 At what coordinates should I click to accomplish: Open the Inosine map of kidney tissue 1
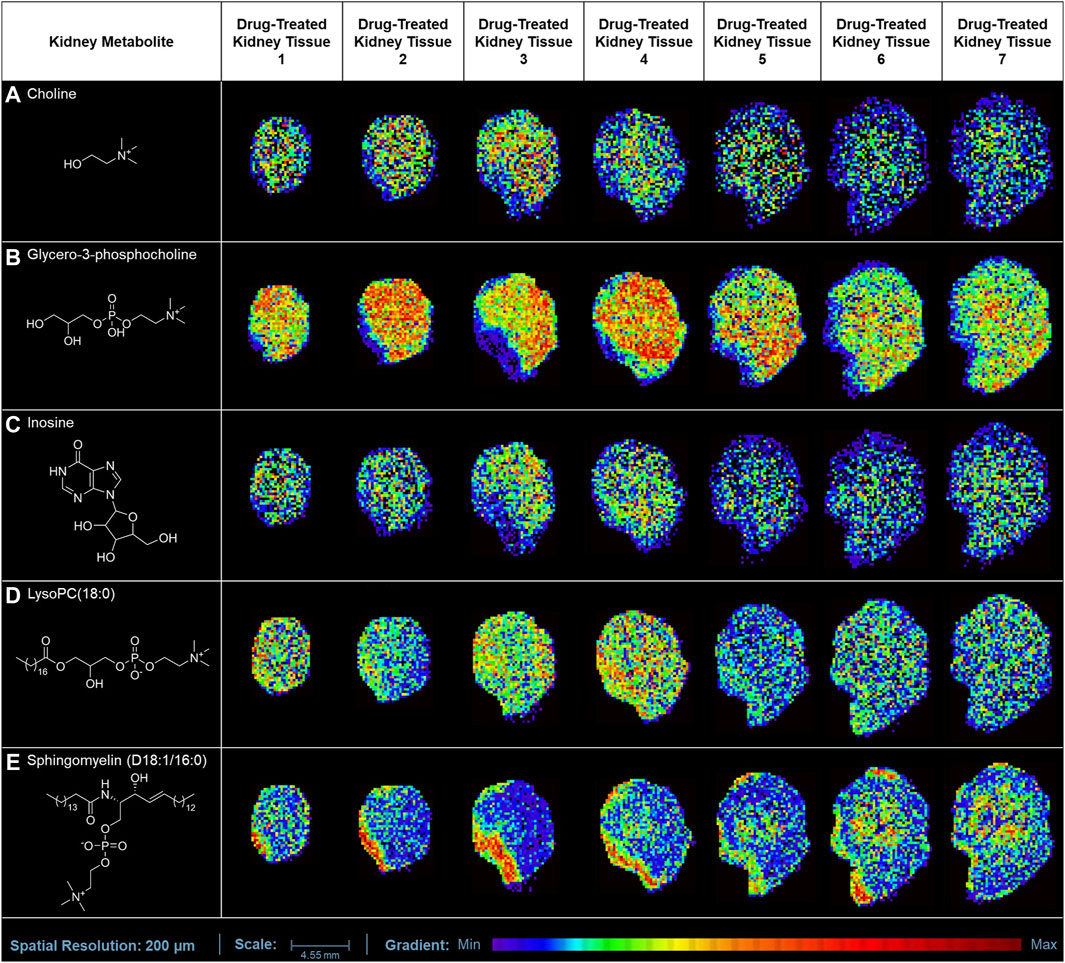click(x=281, y=486)
